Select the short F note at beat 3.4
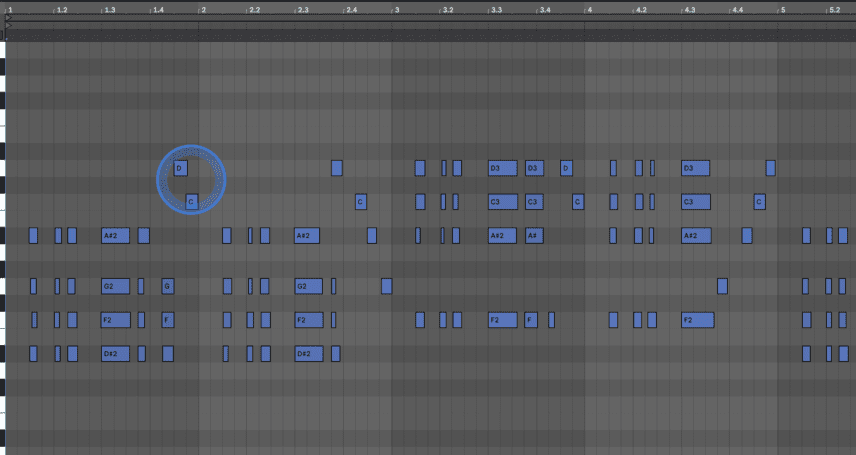 tap(531, 320)
